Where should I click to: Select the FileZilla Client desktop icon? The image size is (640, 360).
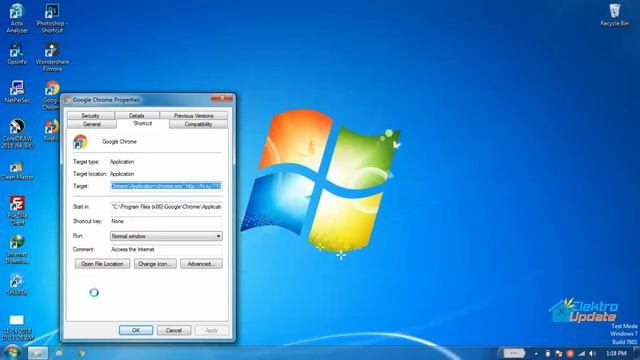pos(17,211)
